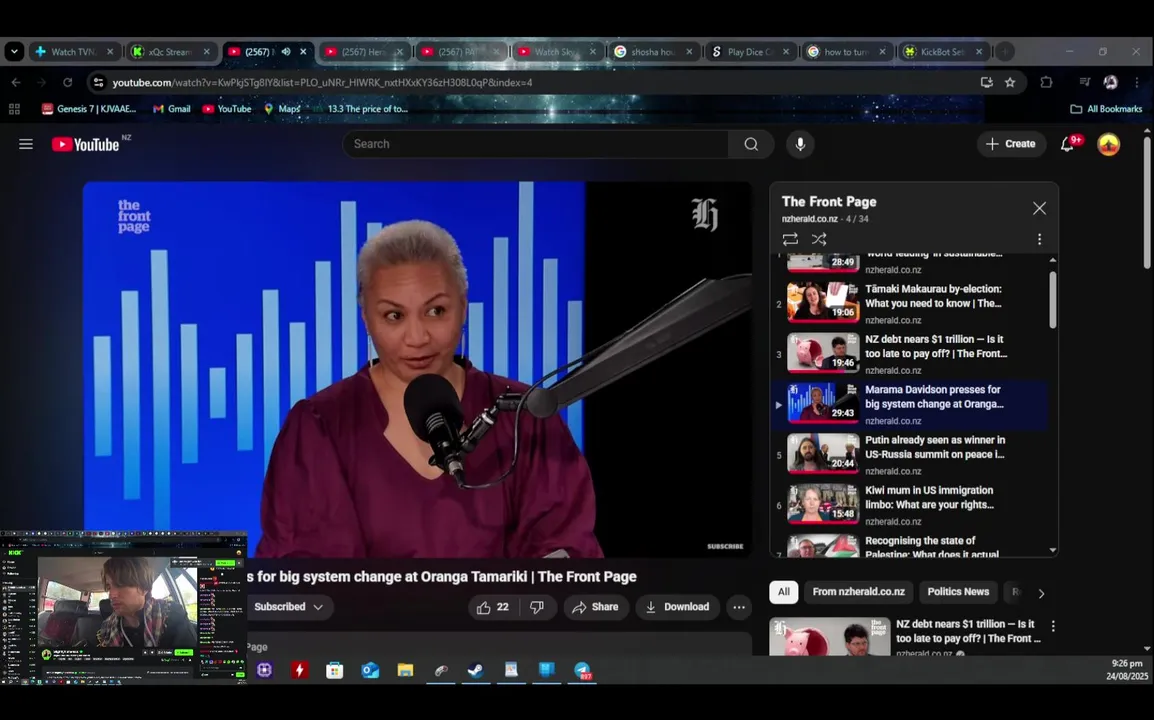1154x720 pixels.
Task: Switch to shosha Google search tab
Action: (653, 52)
